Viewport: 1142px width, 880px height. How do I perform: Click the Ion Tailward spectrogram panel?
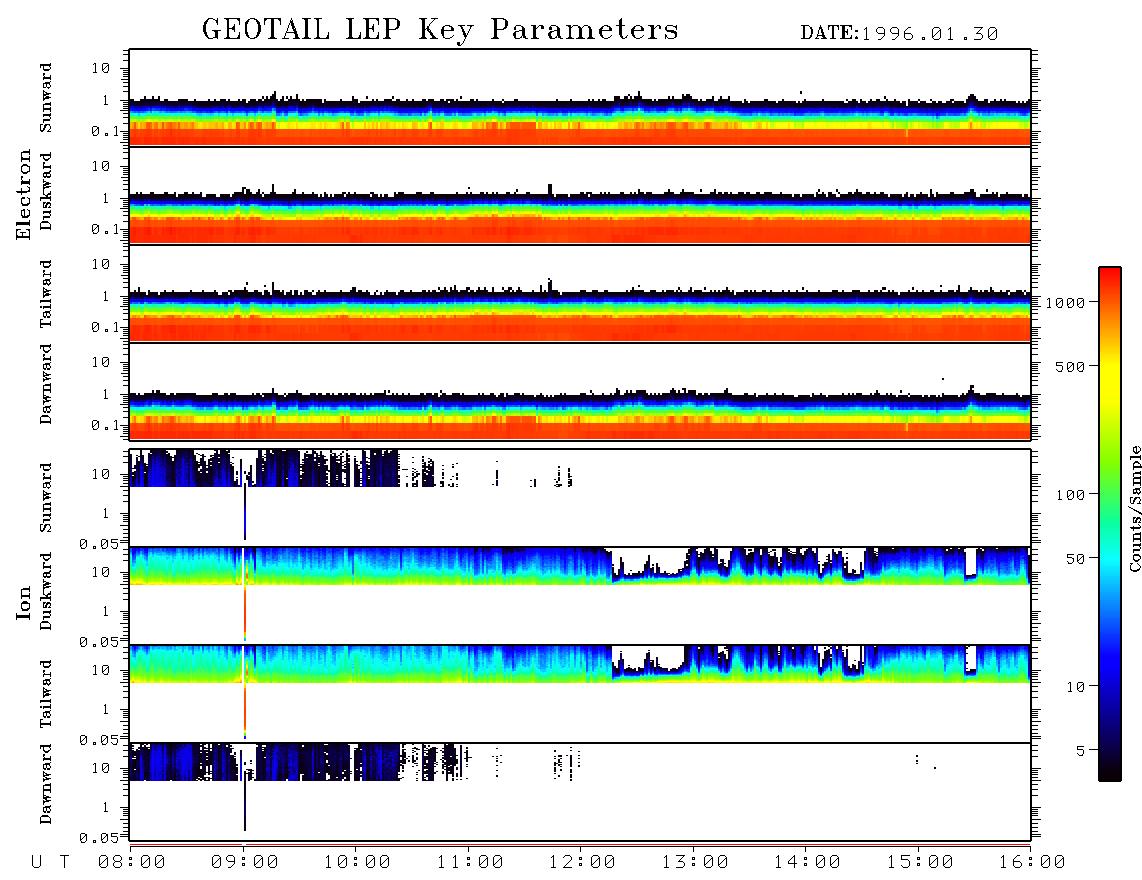(x=580, y=694)
